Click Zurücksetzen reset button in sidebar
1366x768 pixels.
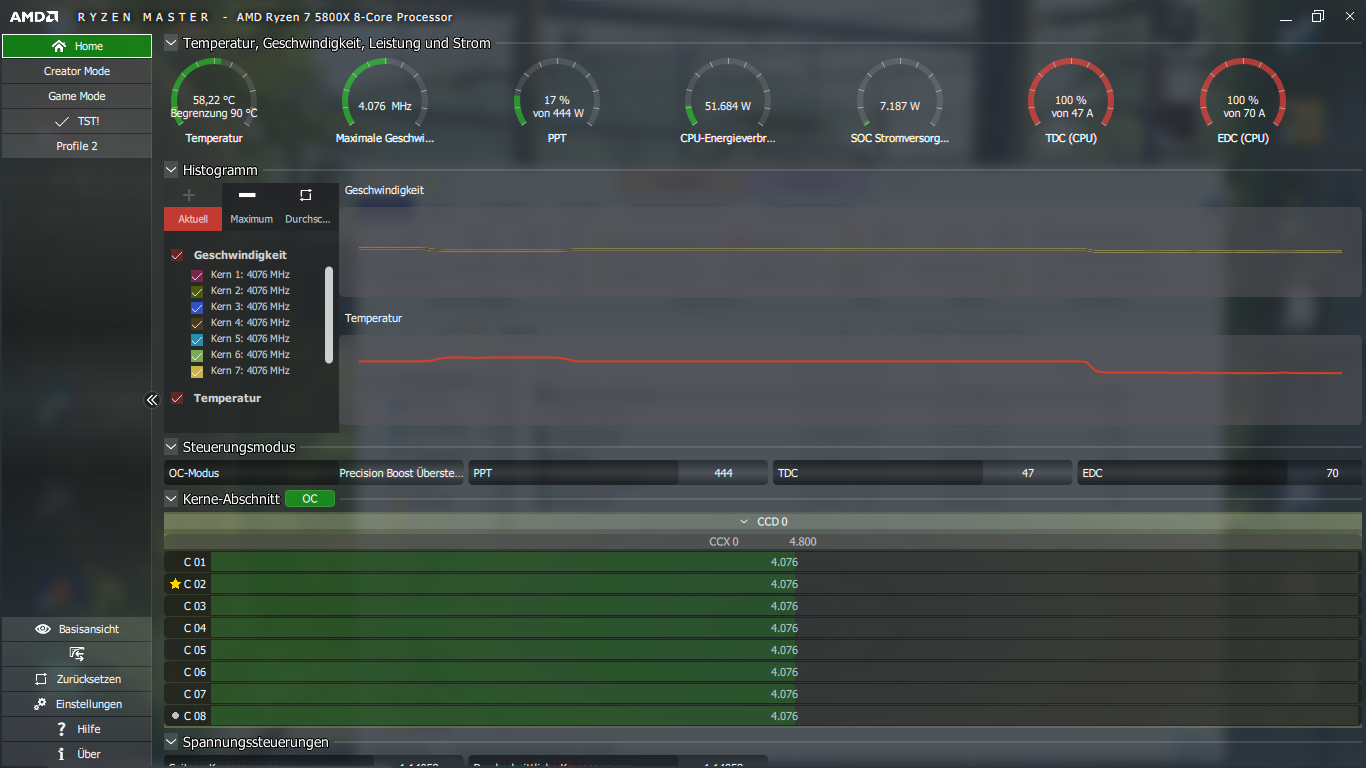click(77, 679)
